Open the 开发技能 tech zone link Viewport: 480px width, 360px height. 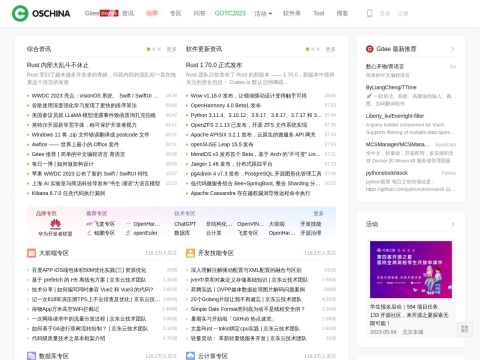[x=311, y=224]
